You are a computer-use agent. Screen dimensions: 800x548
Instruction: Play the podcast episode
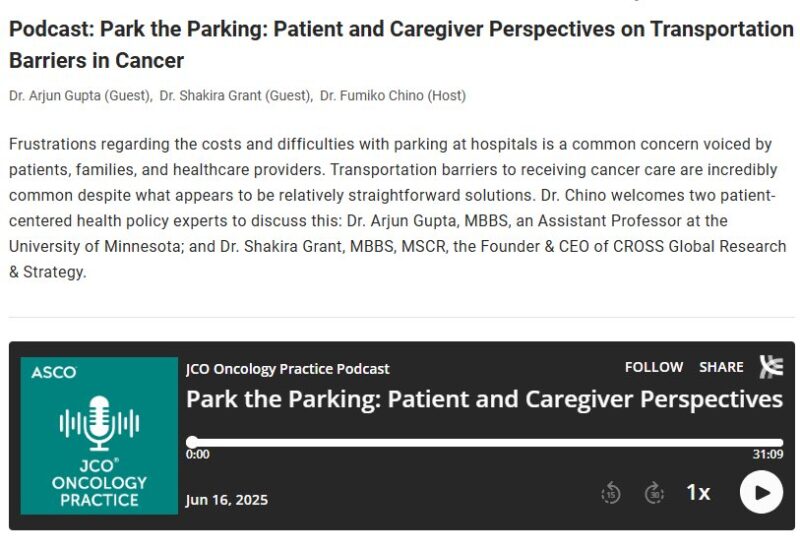pyautogui.click(x=761, y=492)
